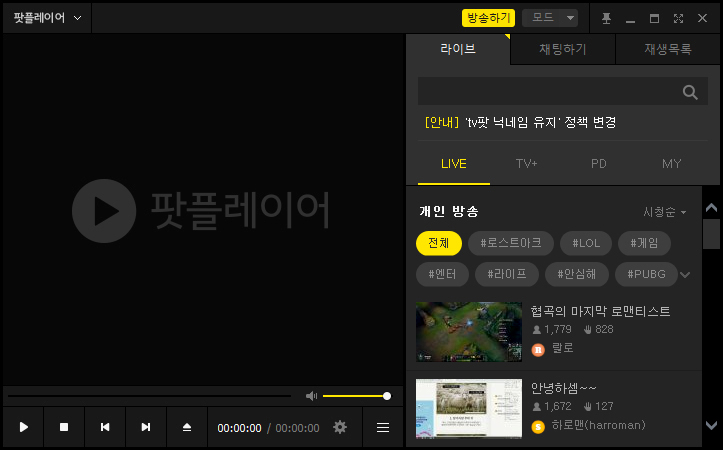
Task: Pin window on top with pin icon
Action: (x=606, y=18)
